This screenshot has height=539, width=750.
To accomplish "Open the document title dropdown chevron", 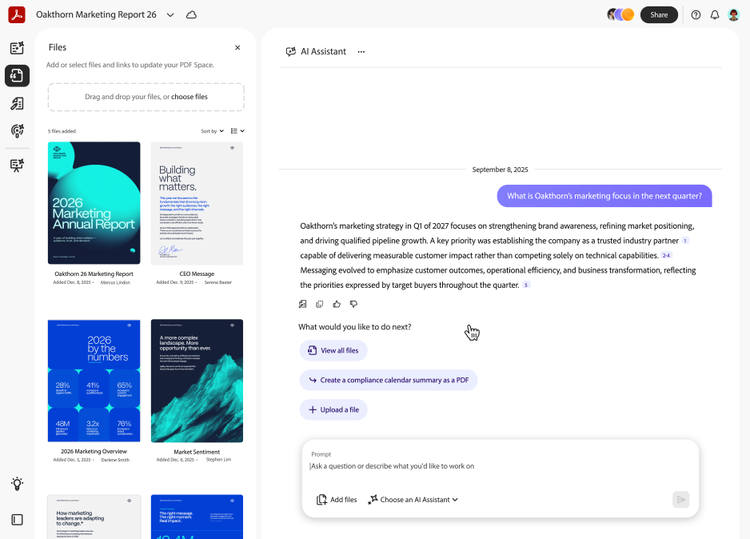I will coord(170,15).
